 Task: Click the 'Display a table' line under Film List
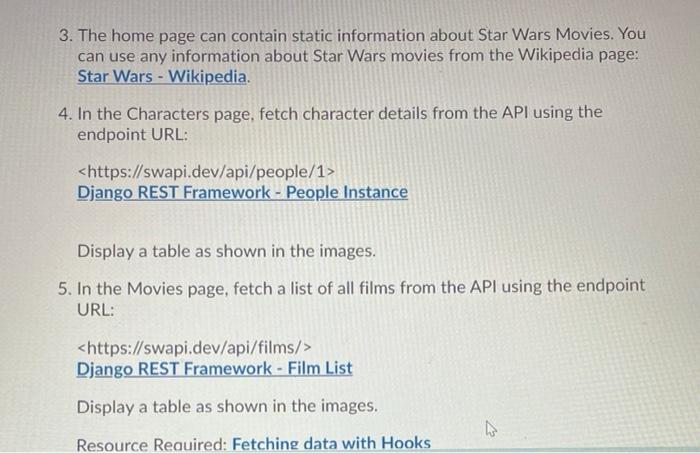[x=227, y=407]
